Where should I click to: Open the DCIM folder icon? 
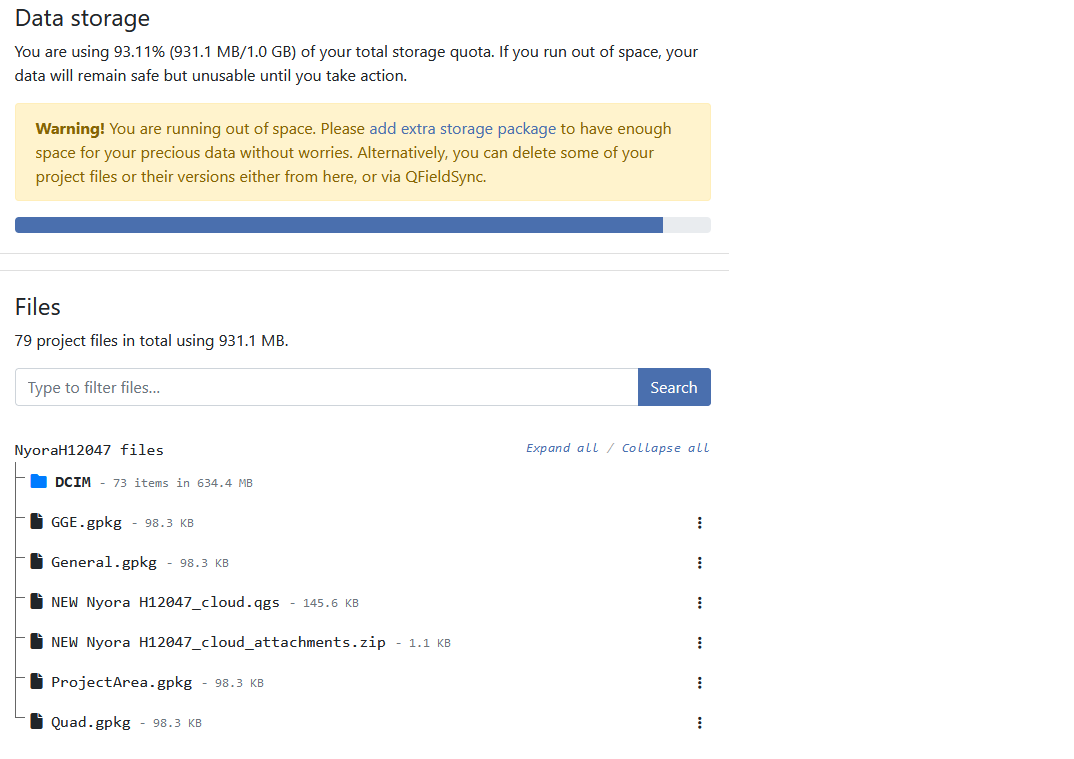pos(39,482)
